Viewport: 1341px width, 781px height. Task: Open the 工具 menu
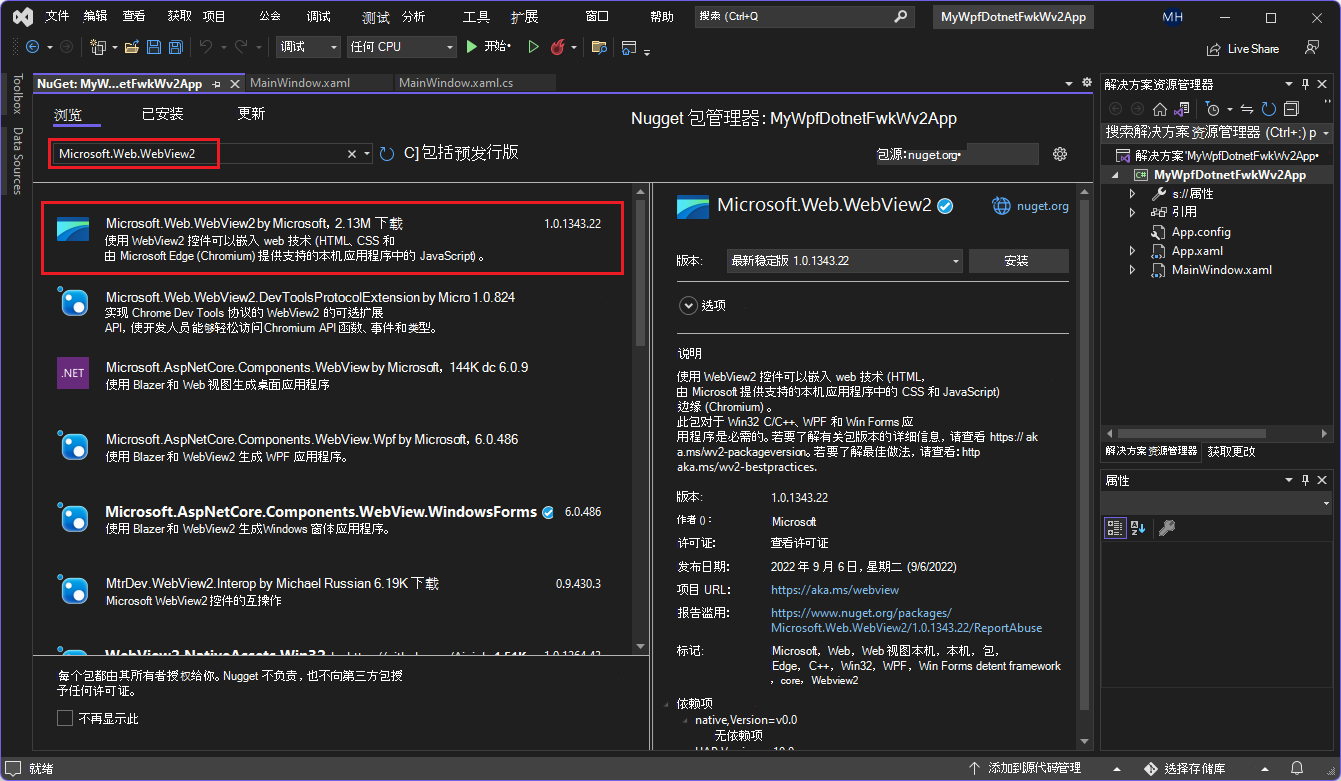tap(478, 15)
